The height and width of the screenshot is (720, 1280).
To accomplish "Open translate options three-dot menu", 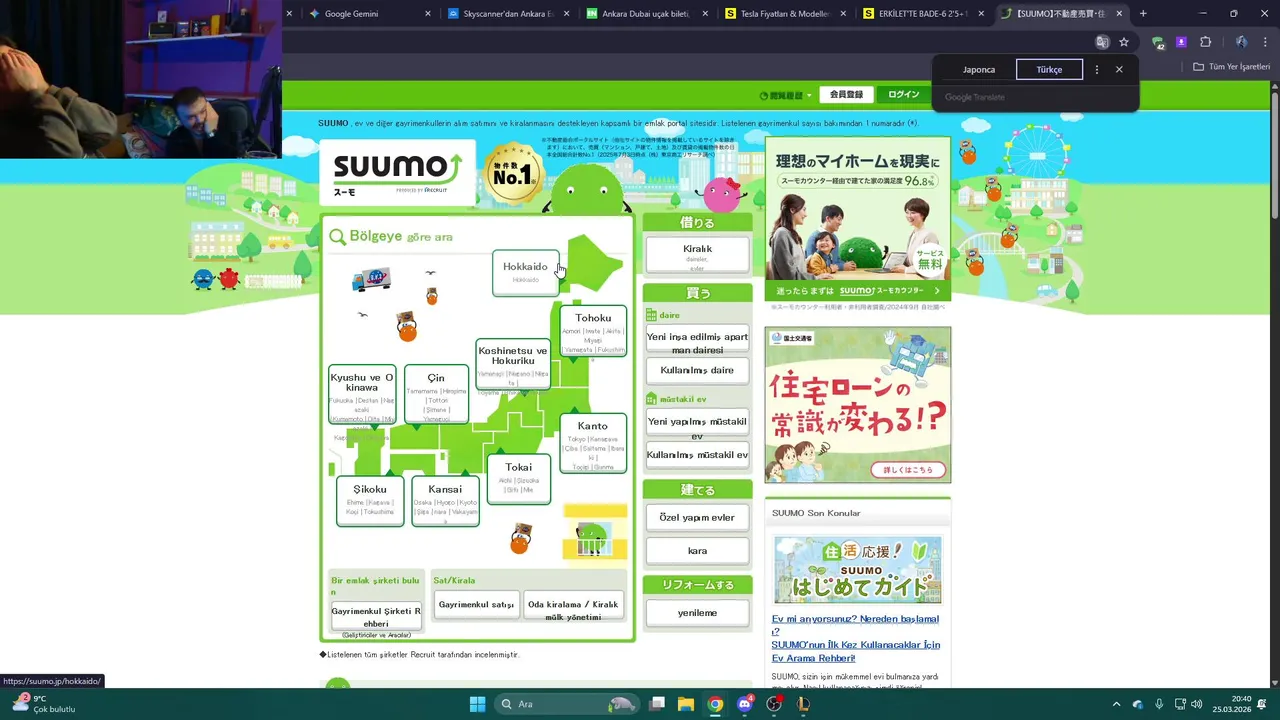I will point(1097,70).
